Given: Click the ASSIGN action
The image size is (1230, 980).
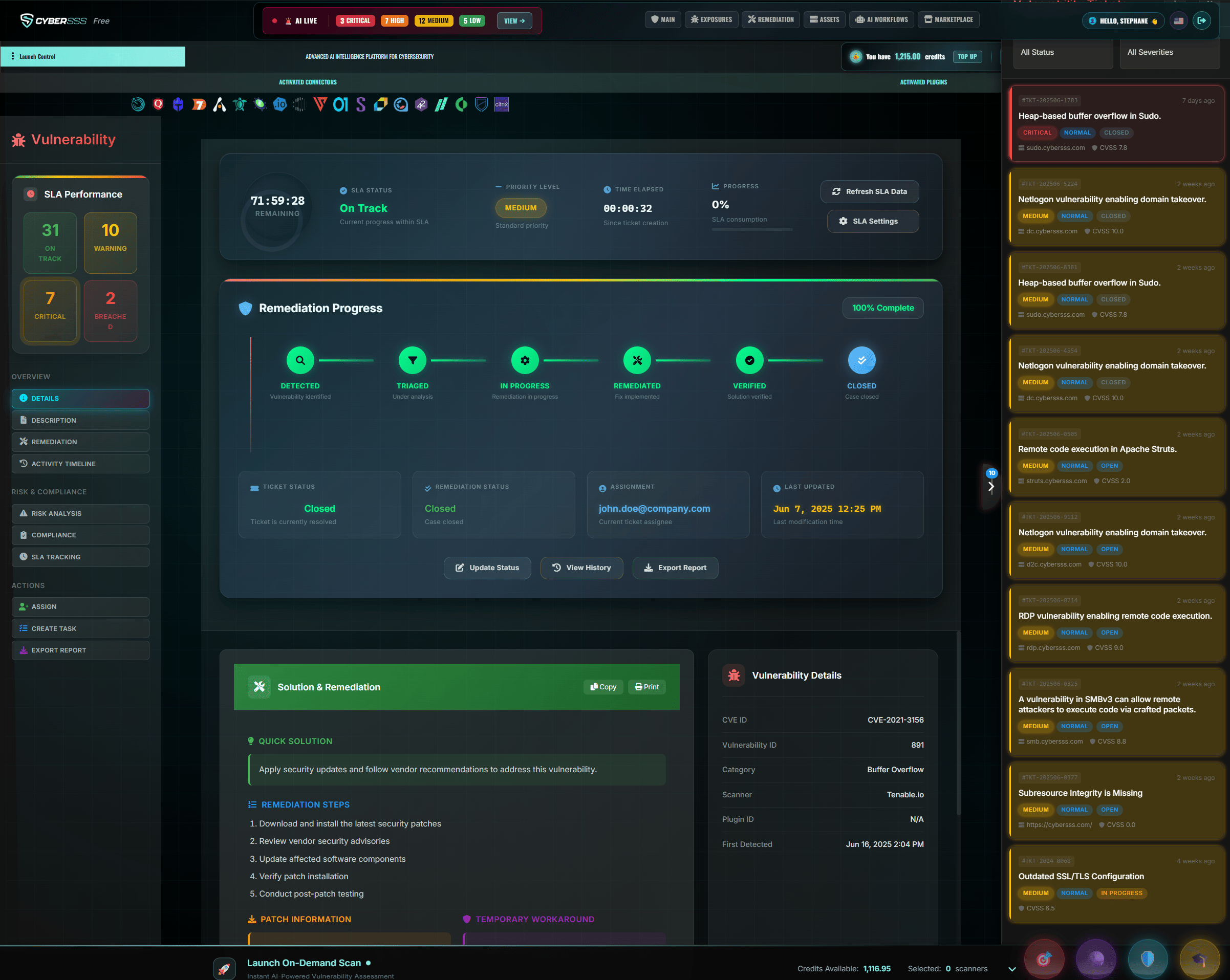Looking at the screenshot, I should pyautogui.click(x=80, y=606).
